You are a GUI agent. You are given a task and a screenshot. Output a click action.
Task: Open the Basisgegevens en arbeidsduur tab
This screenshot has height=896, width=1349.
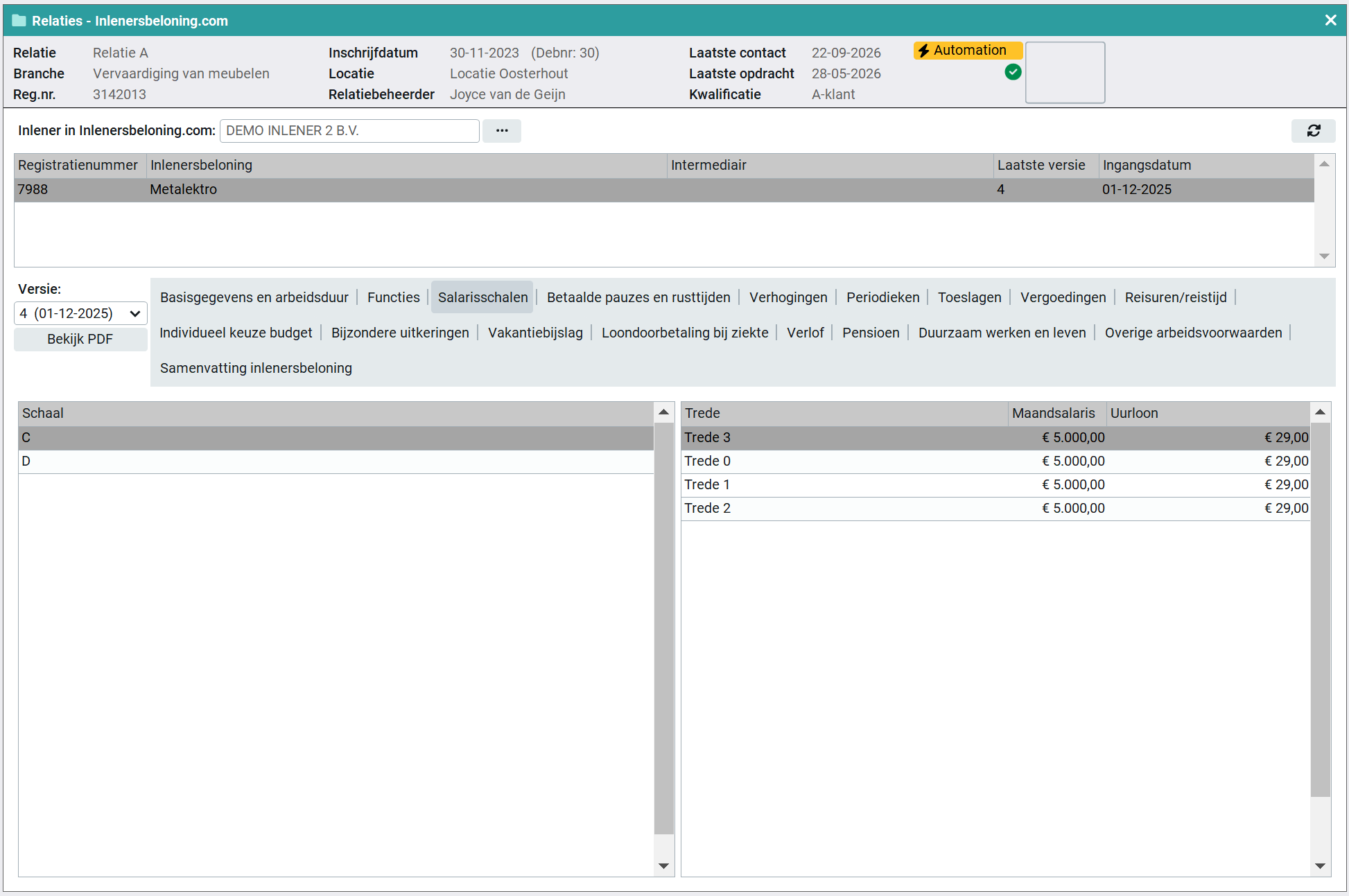click(254, 297)
